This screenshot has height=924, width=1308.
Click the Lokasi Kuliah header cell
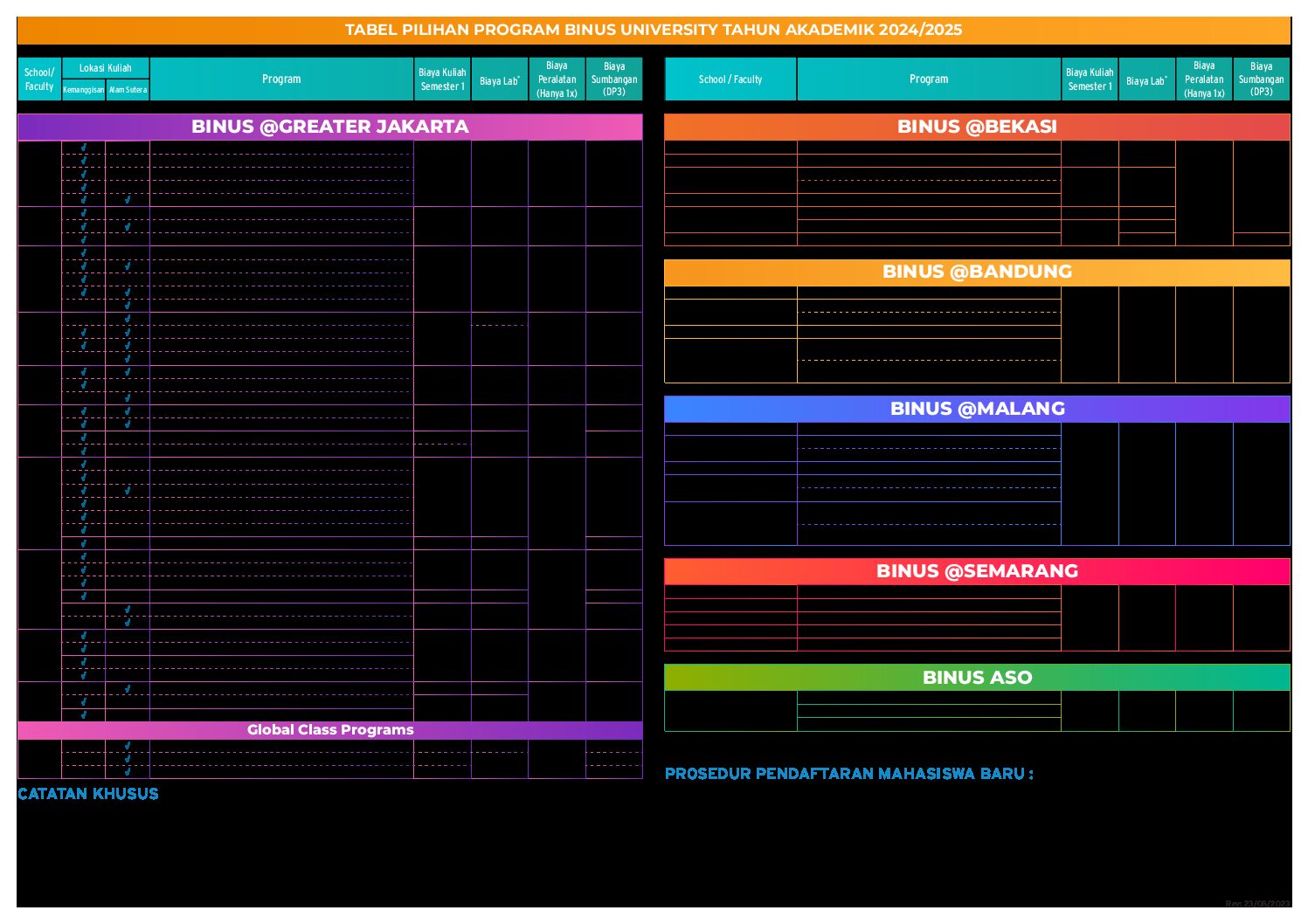point(106,68)
